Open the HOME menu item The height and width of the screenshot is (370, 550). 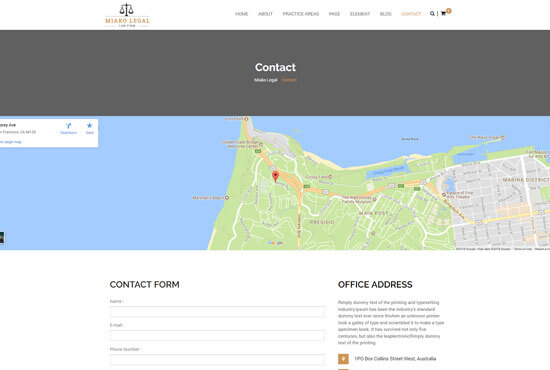tap(241, 14)
